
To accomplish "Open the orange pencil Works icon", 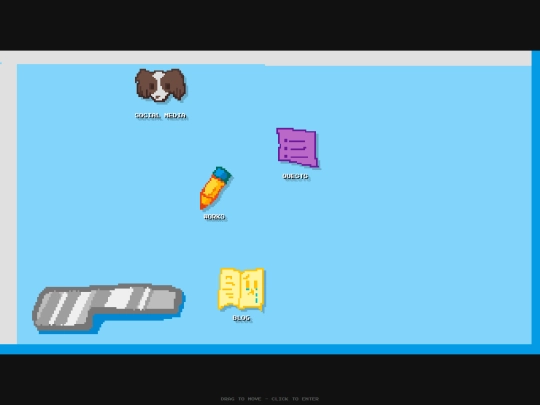I will click(x=216, y=188).
